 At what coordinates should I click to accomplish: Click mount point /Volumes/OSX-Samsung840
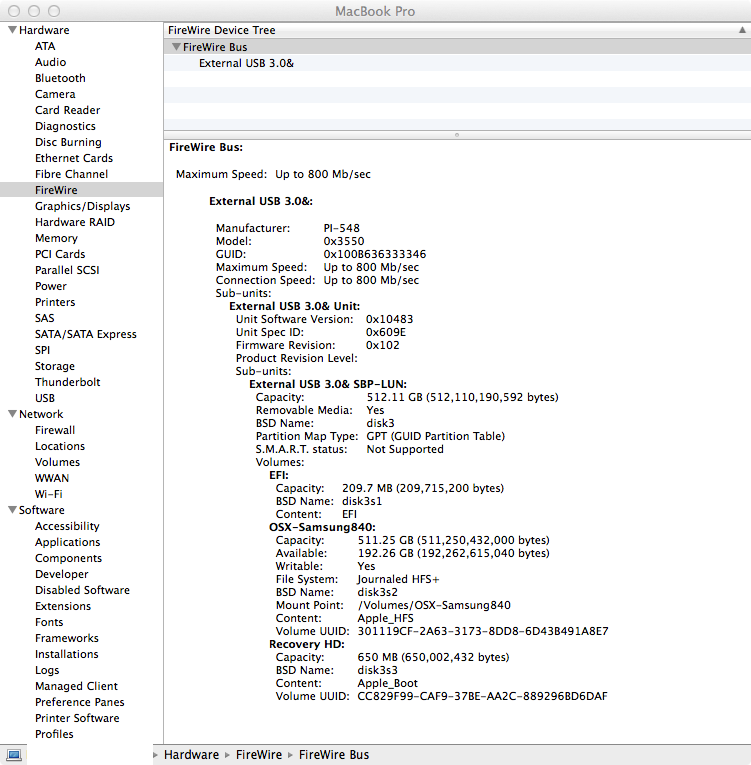click(434, 605)
